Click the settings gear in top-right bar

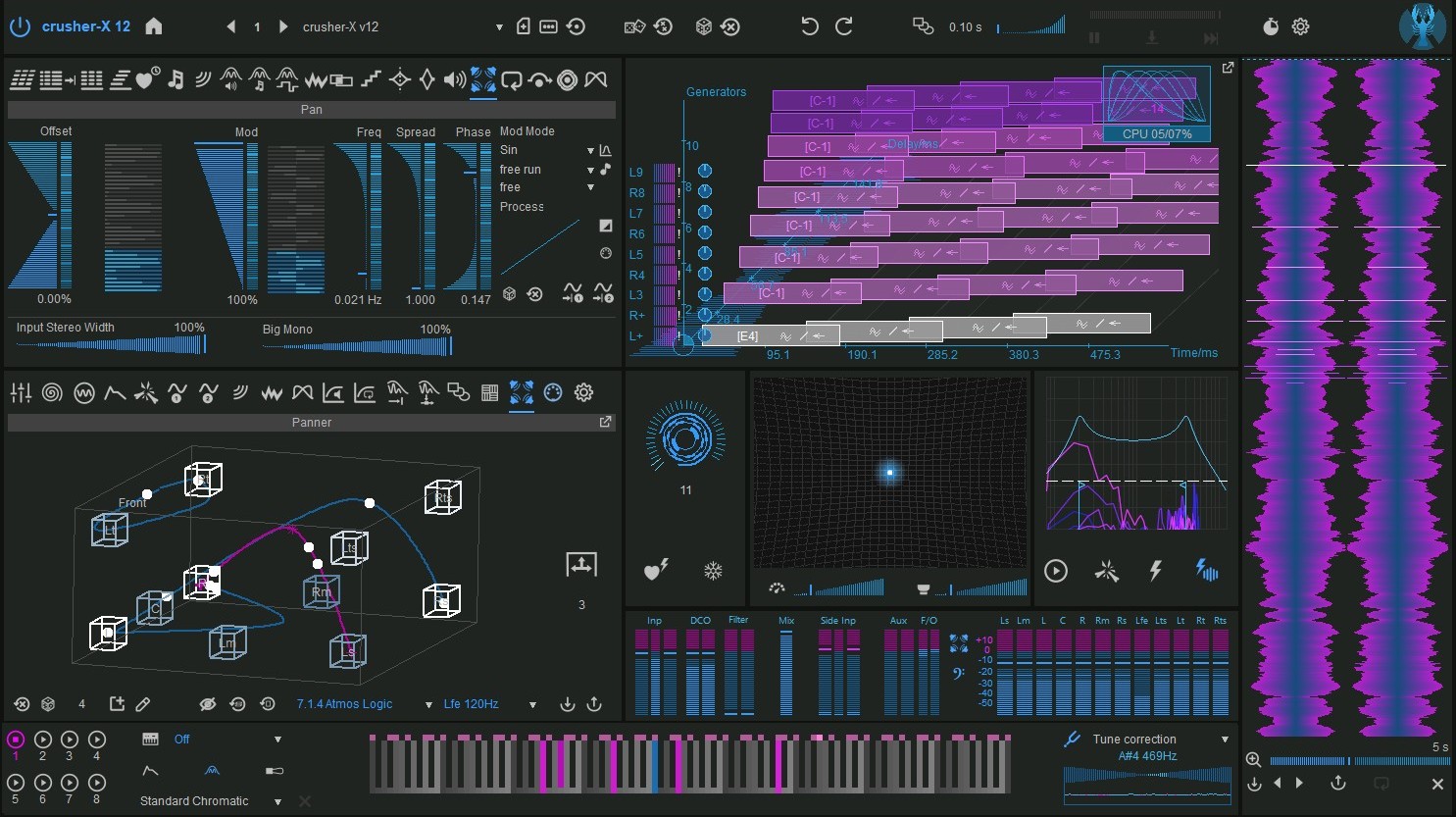pos(1300,26)
